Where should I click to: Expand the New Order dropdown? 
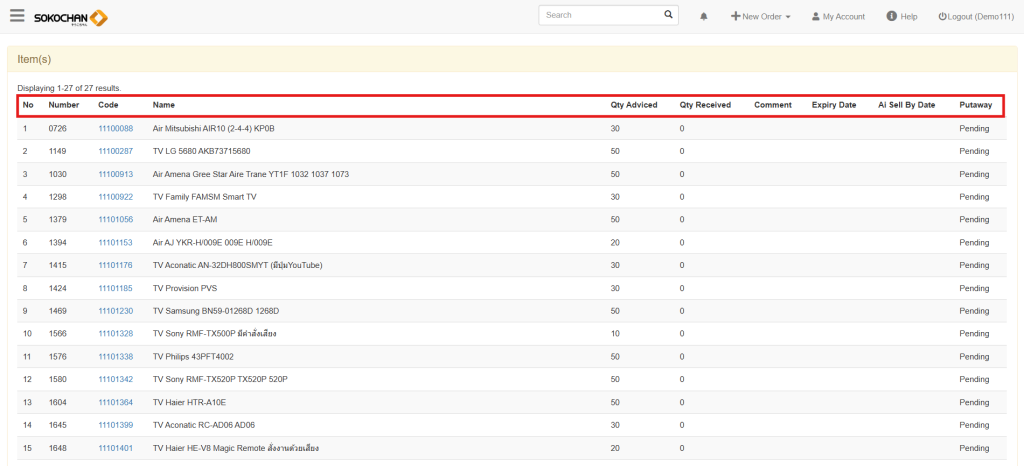(761, 17)
